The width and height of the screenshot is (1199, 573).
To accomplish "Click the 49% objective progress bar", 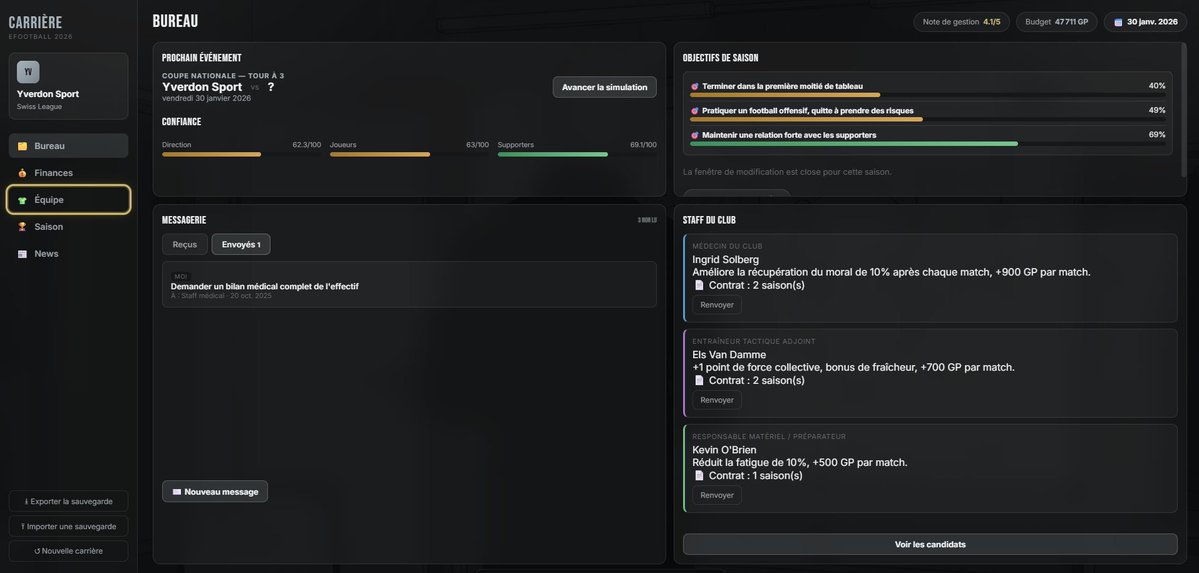I will [928, 119].
